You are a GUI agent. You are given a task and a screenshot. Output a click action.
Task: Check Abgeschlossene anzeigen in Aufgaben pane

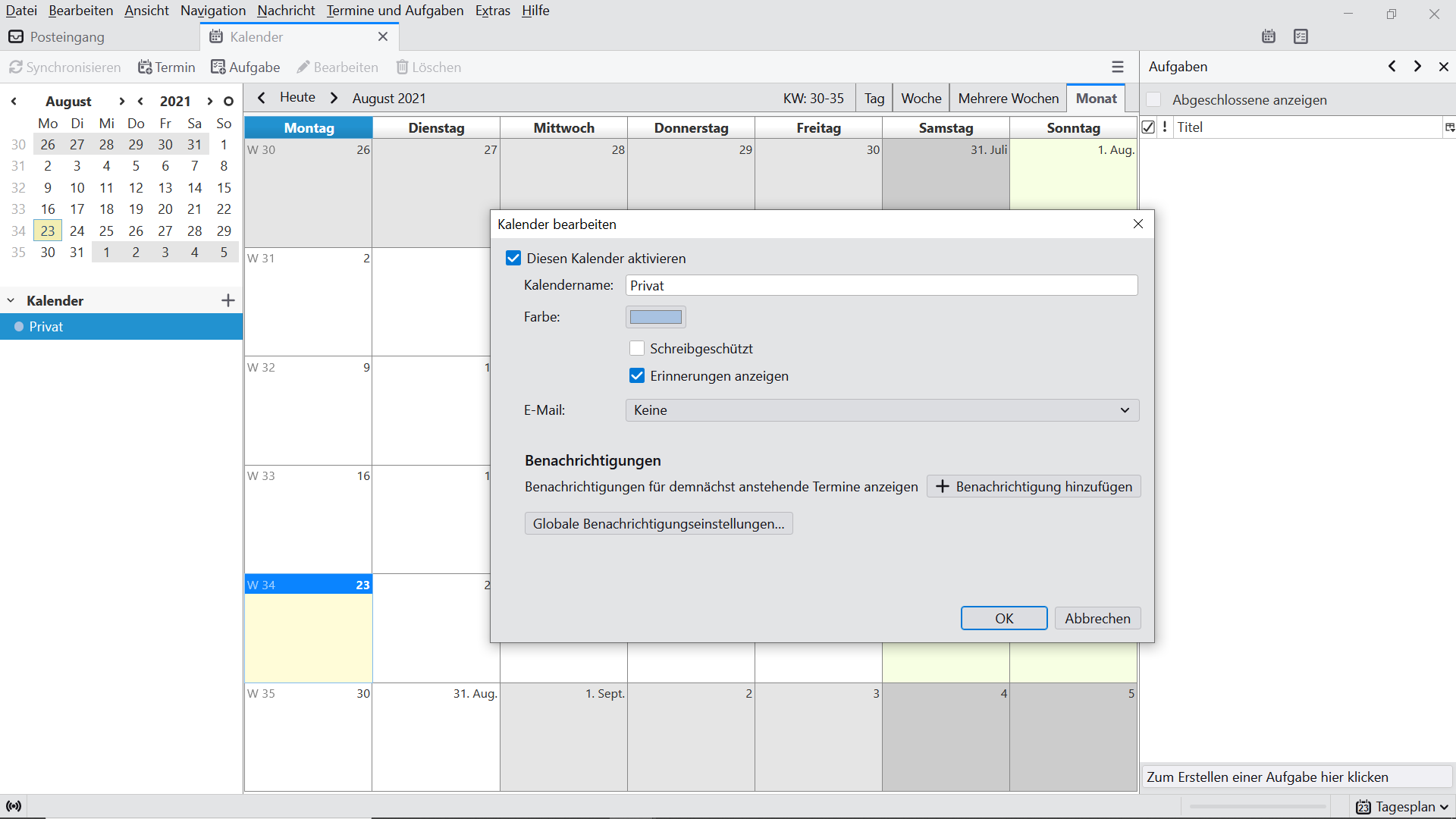pyautogui.click(x=1153, y=100)
